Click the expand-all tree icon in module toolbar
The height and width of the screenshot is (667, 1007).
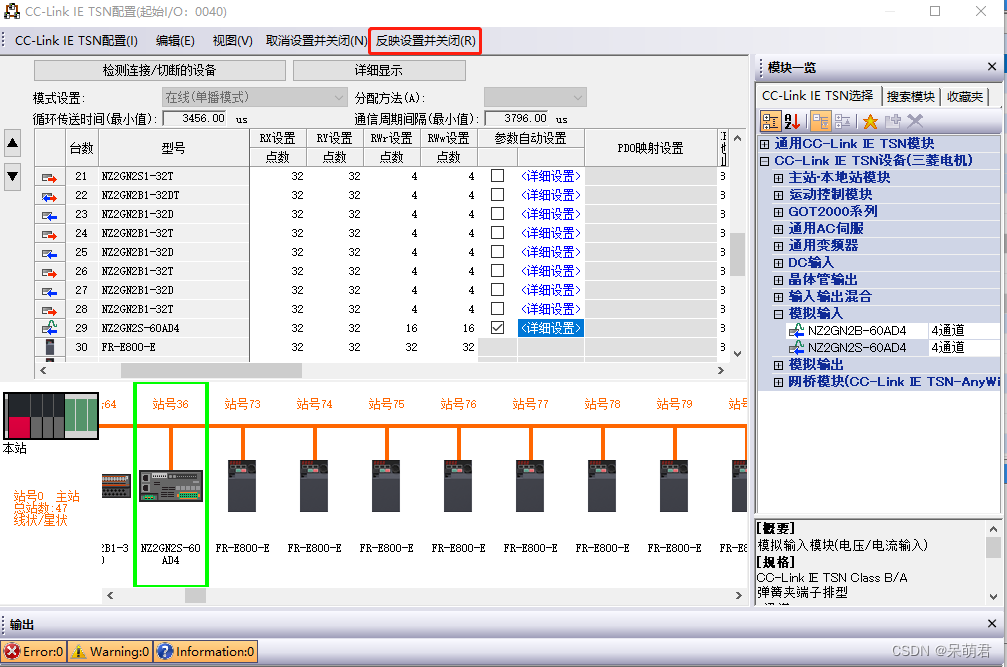(820, 121)
